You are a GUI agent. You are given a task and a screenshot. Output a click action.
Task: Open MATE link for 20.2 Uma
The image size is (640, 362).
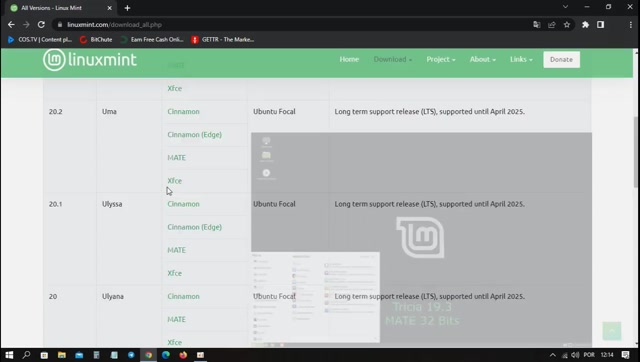(176, 158)
